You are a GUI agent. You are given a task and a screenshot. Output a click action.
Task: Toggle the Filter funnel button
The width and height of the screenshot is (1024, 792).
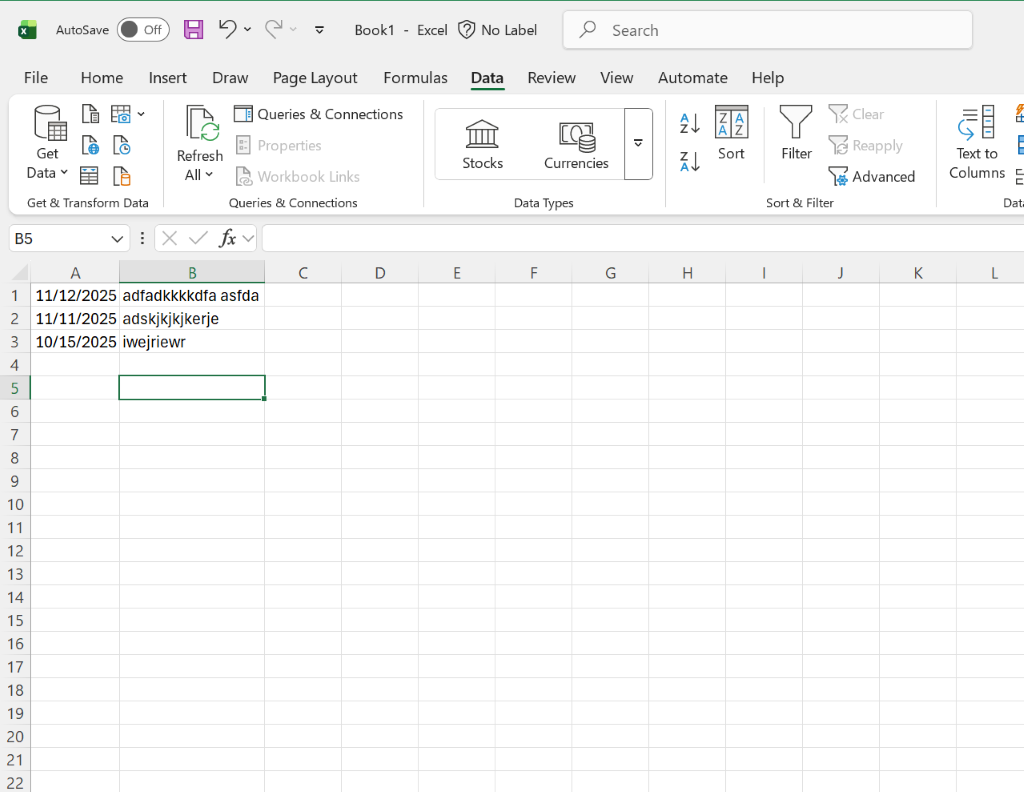tap(796, 133)
